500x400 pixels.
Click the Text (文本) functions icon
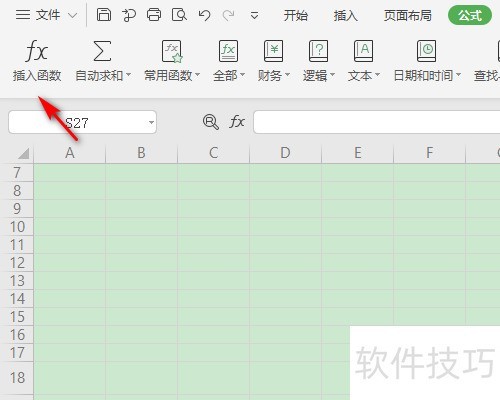[x=363, y=51]
